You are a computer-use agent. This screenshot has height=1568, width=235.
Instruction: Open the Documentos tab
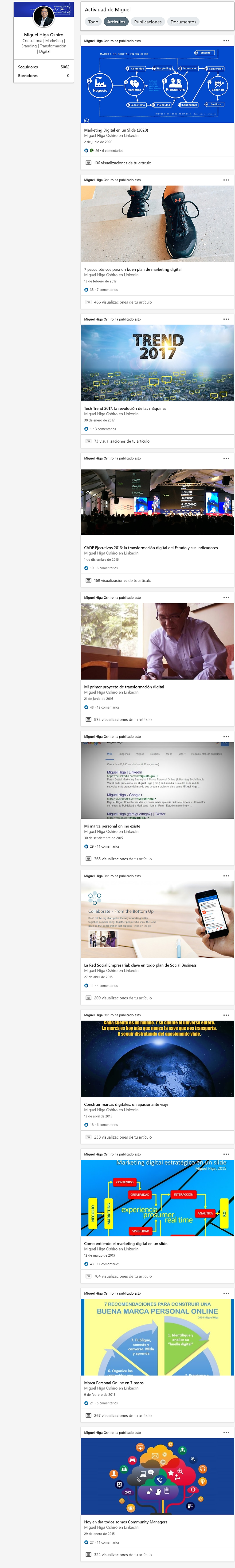(183, 22)
